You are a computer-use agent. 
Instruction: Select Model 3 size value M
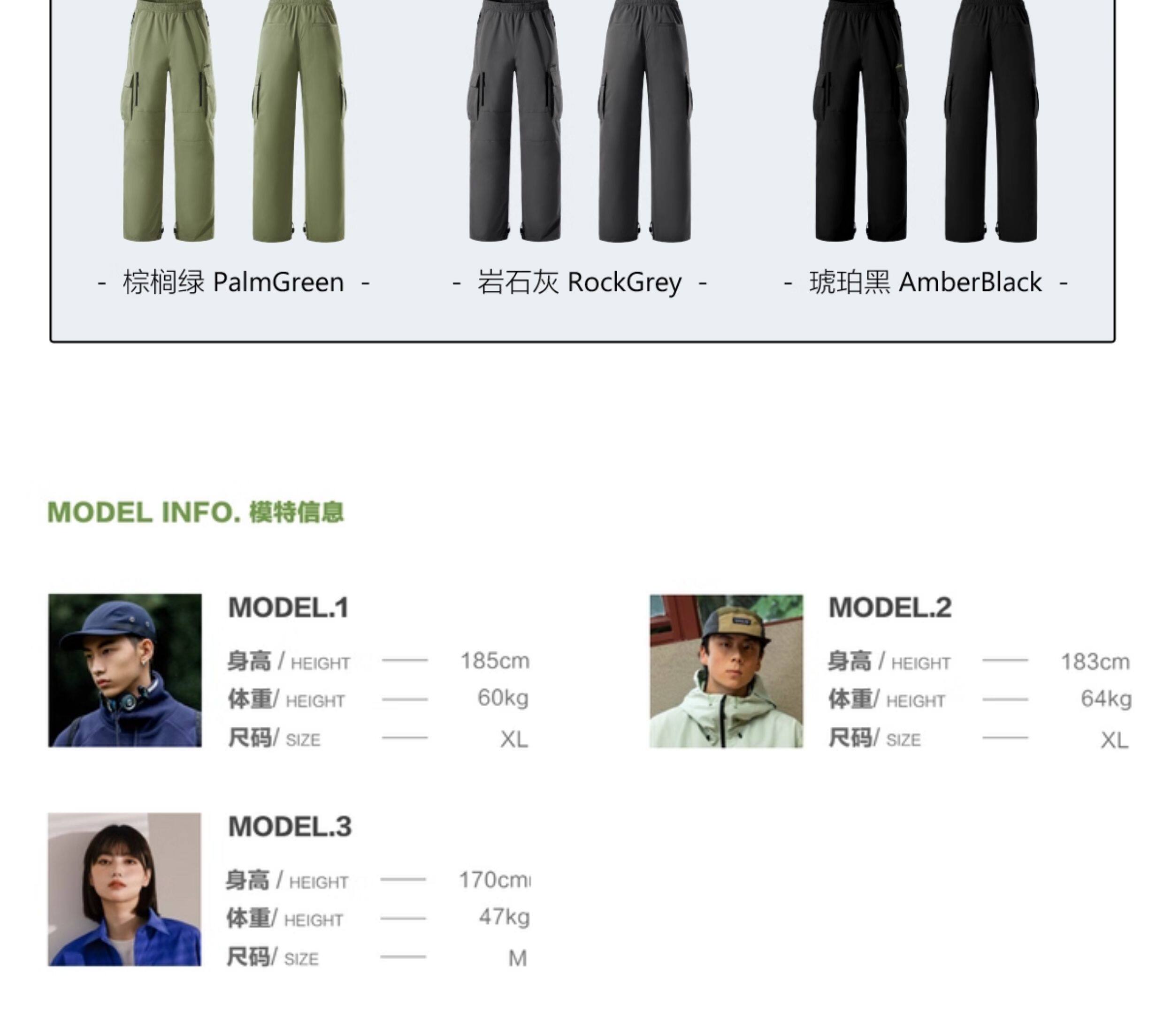pos(518,959)
